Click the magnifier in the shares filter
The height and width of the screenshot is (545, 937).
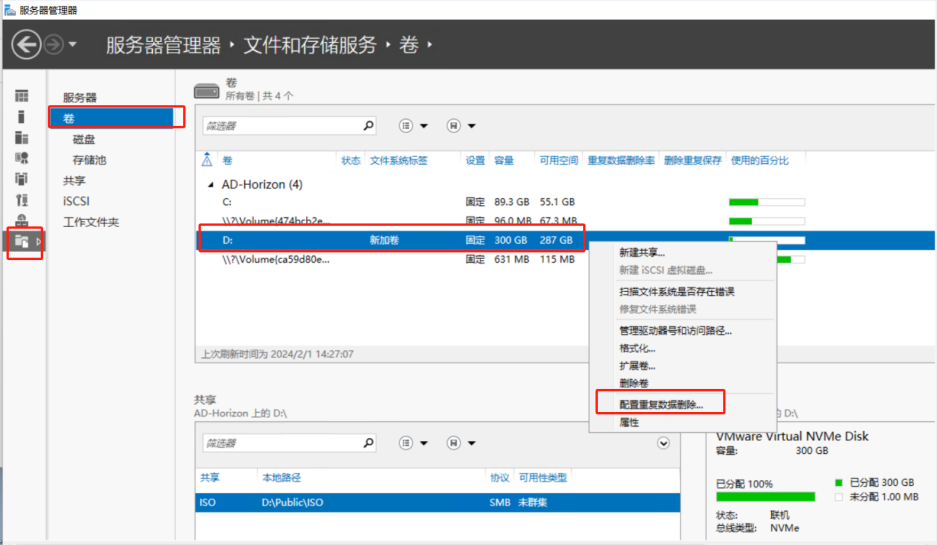369,443
